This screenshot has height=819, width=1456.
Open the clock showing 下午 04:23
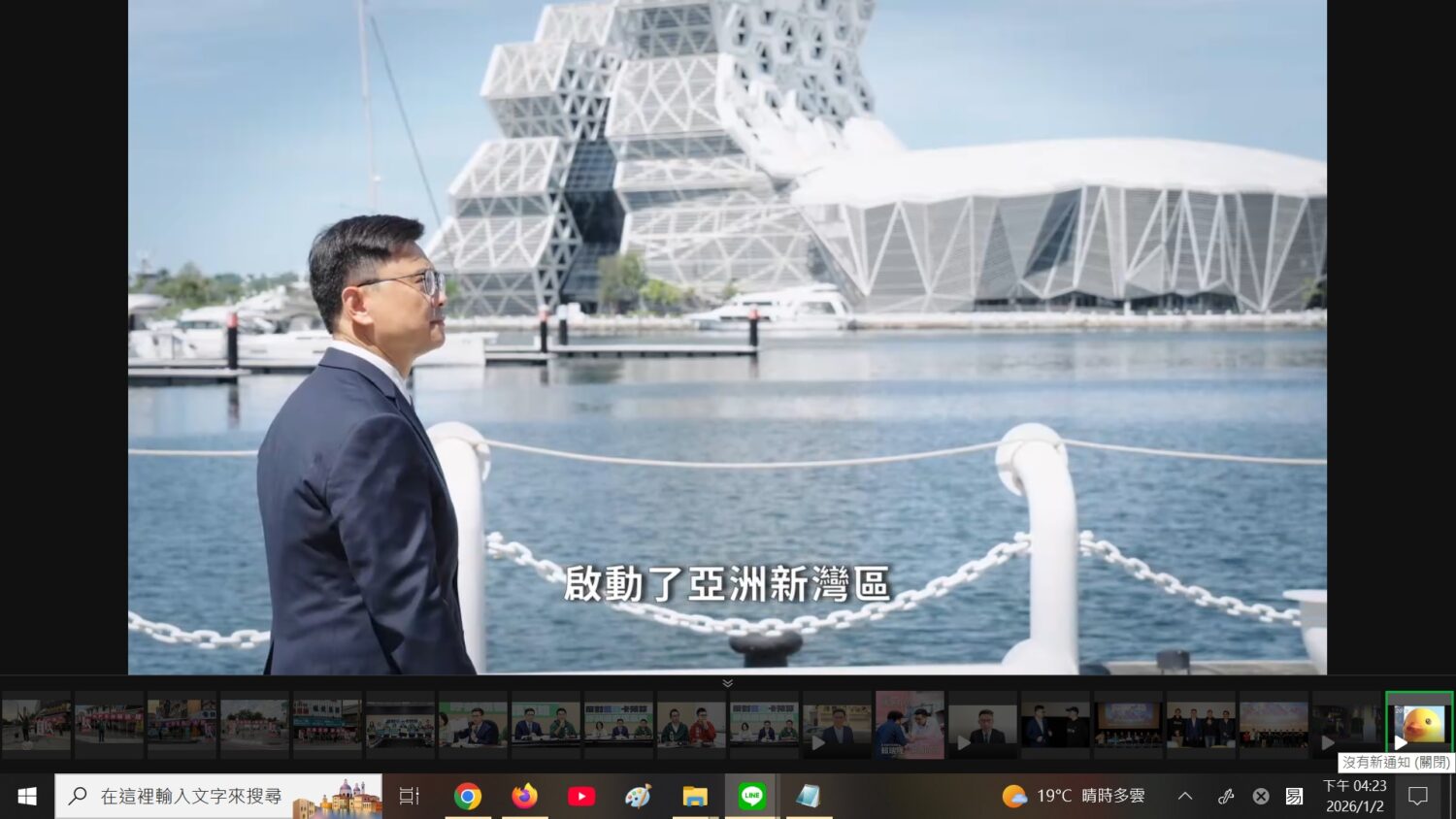pos(1354,797)
